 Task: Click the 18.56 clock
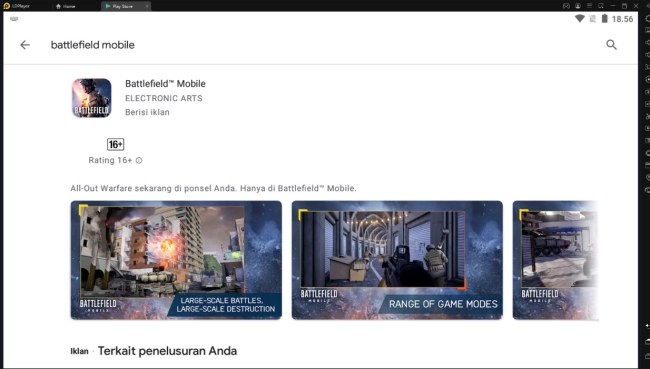(622, 19)
